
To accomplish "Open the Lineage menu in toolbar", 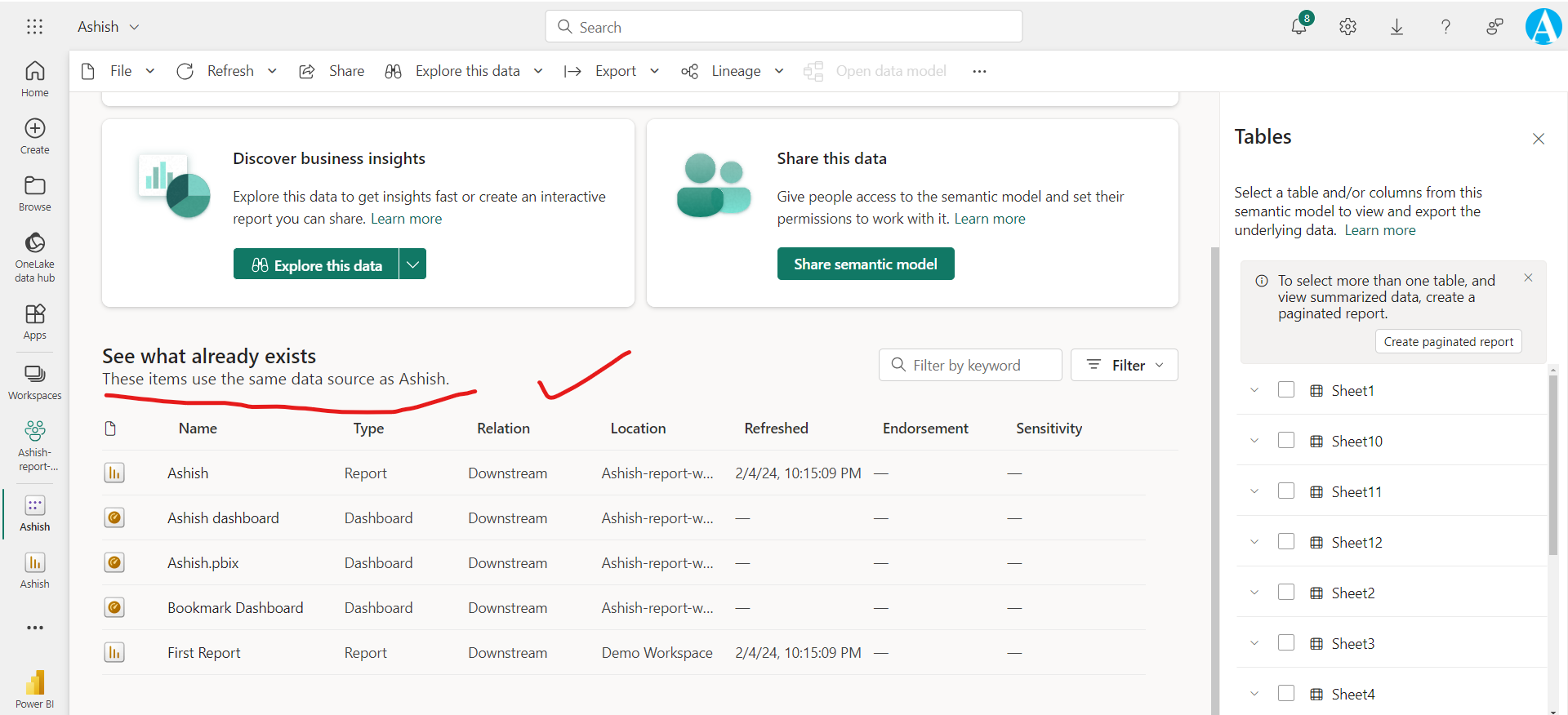I will (x=734, y=71).
